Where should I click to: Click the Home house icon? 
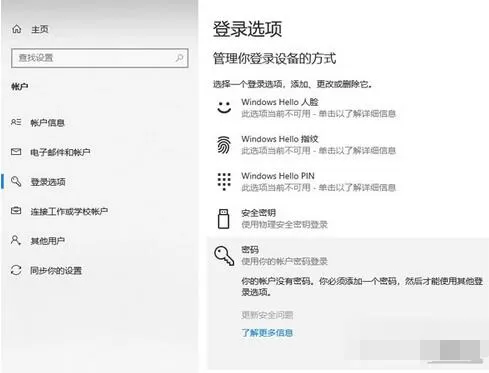click(x=17, y=29)
